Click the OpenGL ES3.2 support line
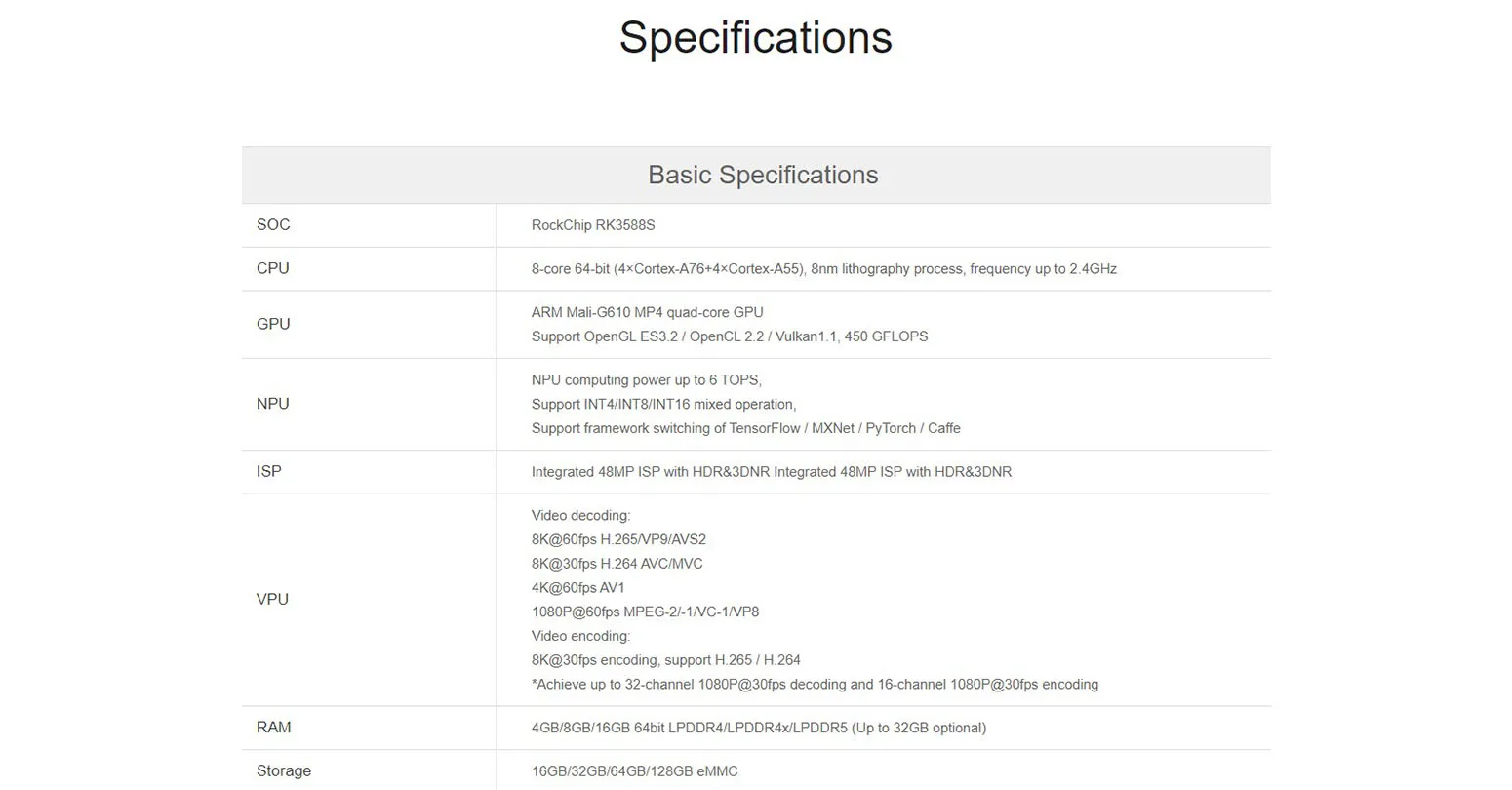 click(x=729, y=336)
